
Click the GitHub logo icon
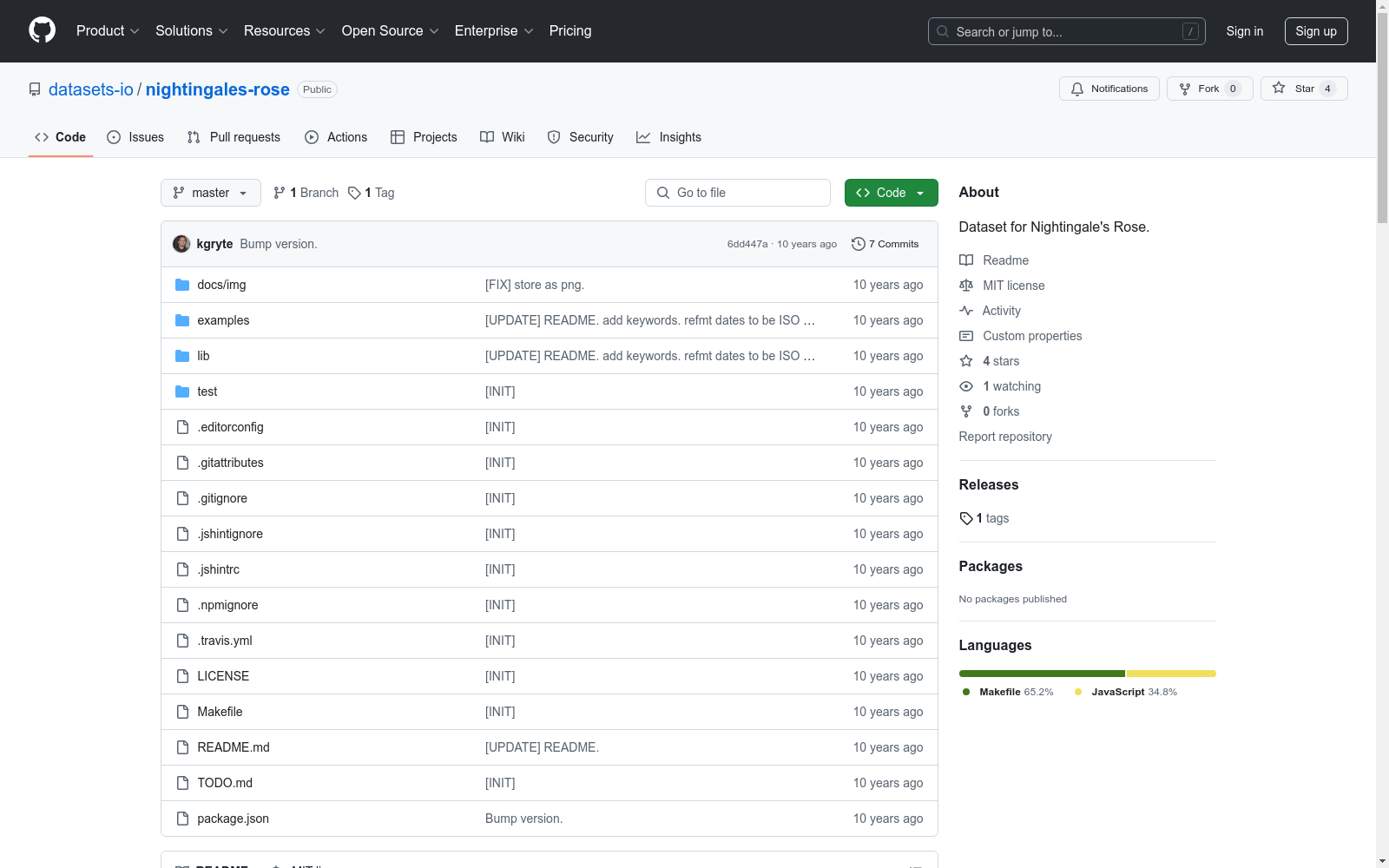click(42, 30)
